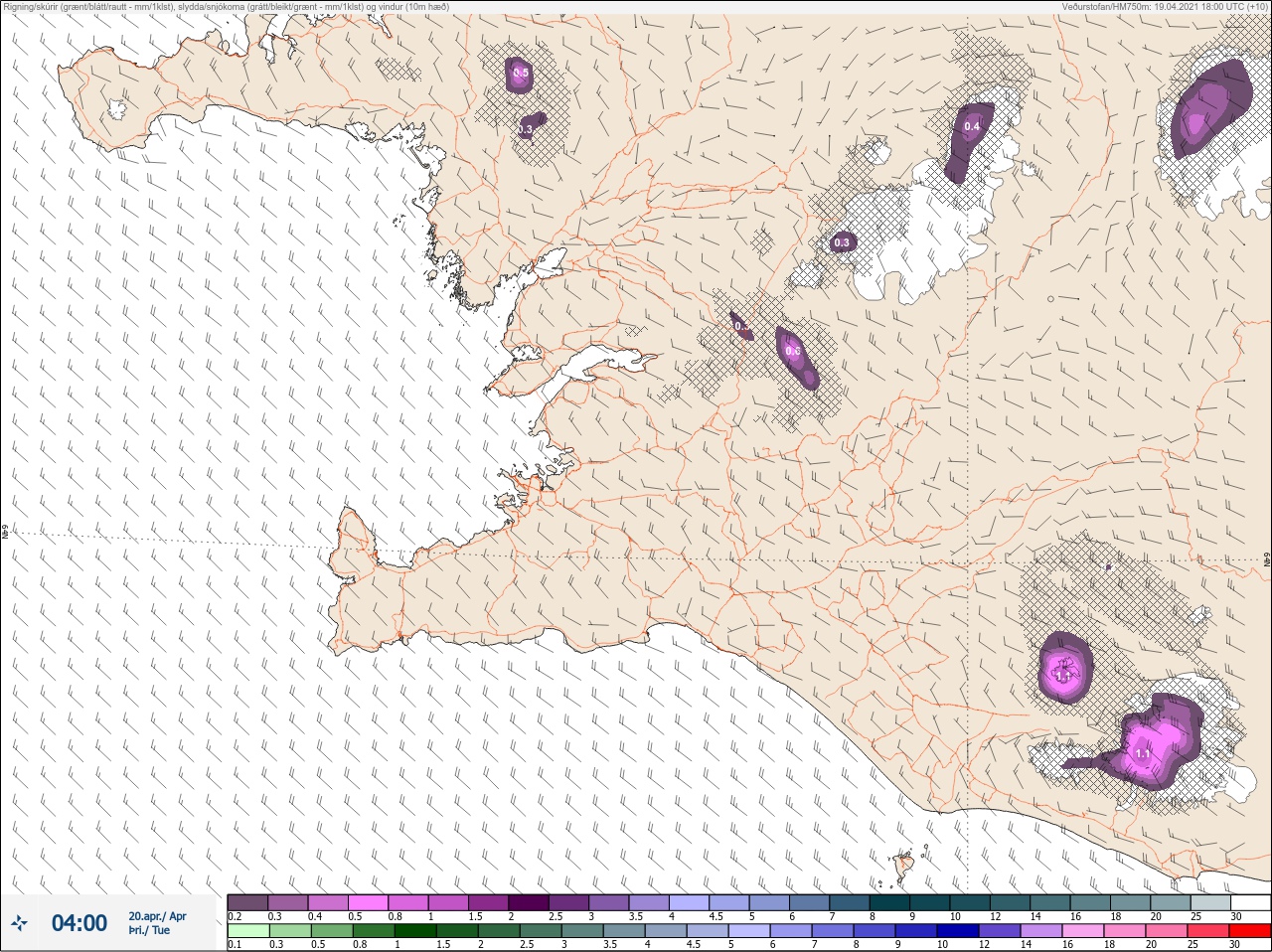Pick the 10–12 deep blue bottom-row swatch

tap(958, 931)
